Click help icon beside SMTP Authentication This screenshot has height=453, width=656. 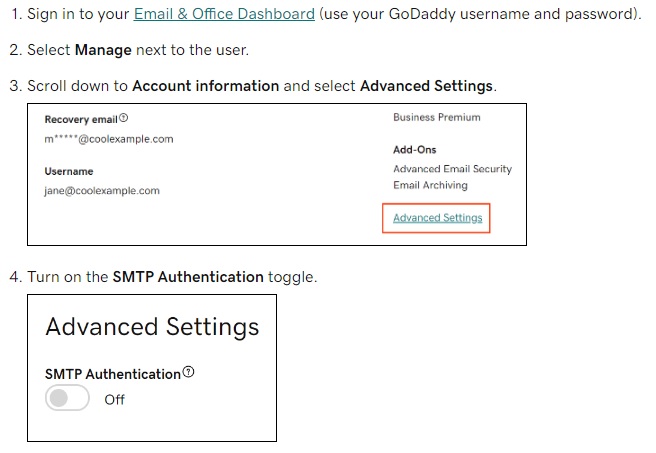189,372
